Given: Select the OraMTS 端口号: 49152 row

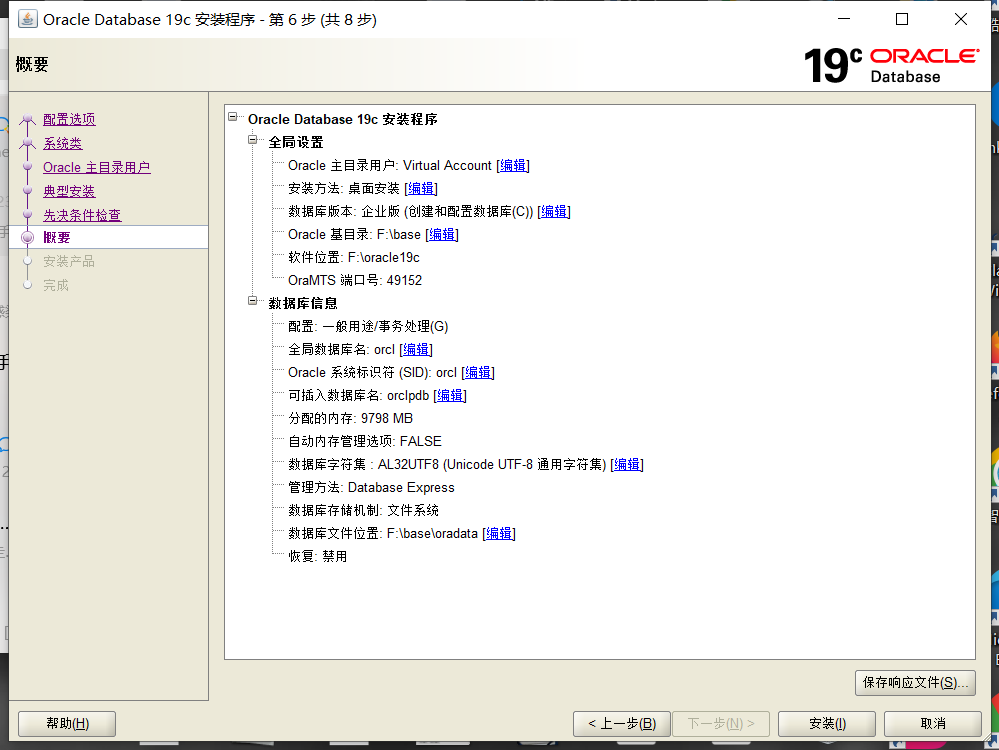Looking at the screenshot, I should (x=355, y=280).
